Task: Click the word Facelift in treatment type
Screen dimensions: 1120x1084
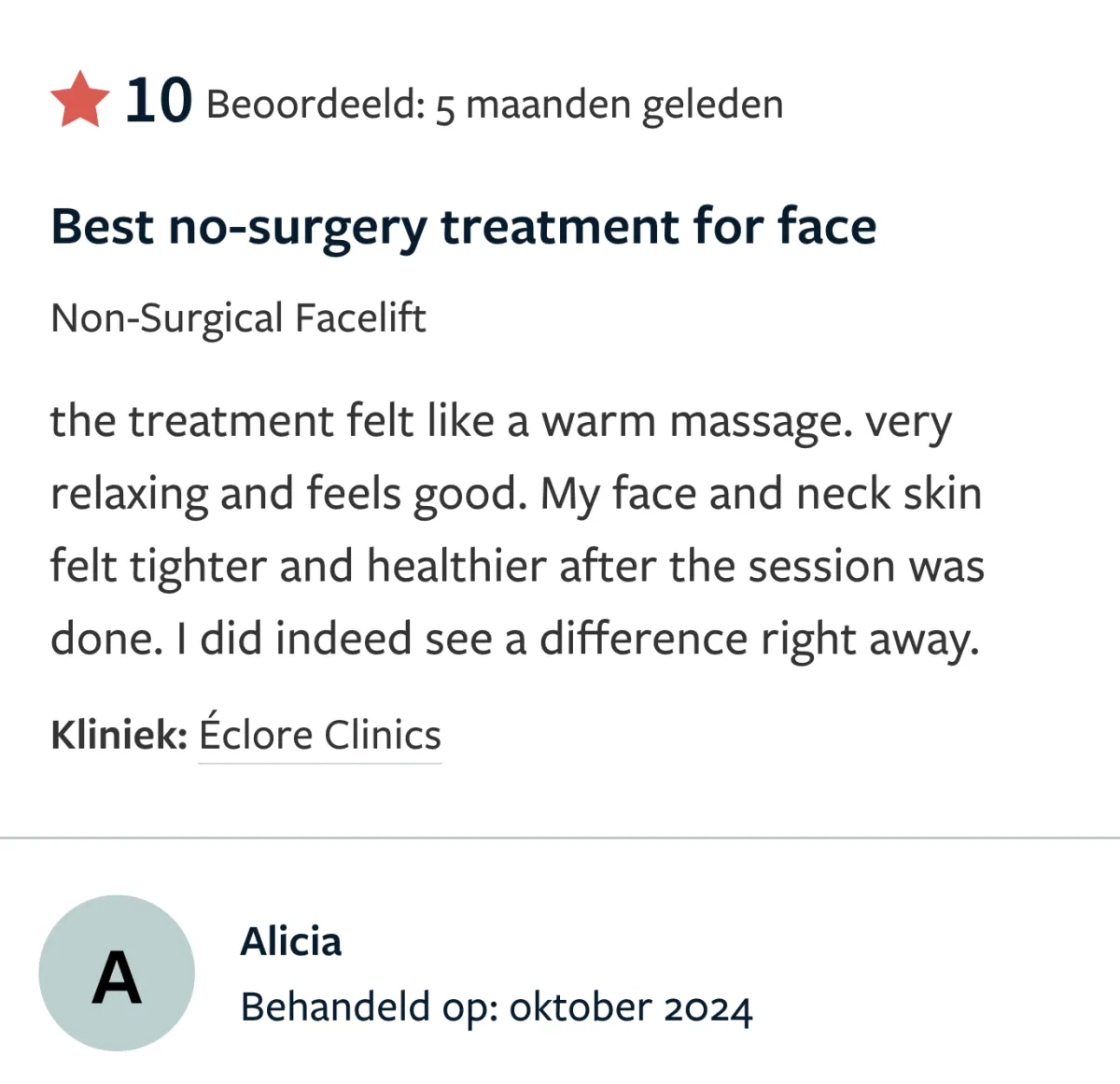Action: (360, 318)
